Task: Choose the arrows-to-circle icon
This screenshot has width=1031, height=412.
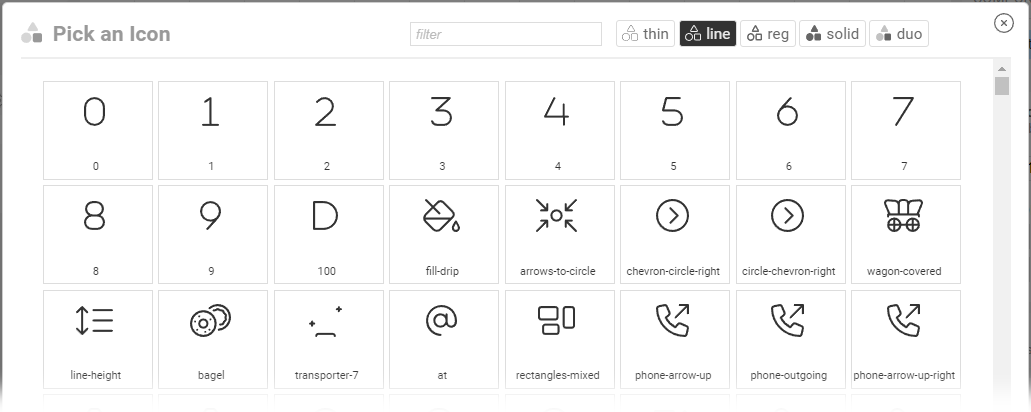Action: click(x=560, y=235)
